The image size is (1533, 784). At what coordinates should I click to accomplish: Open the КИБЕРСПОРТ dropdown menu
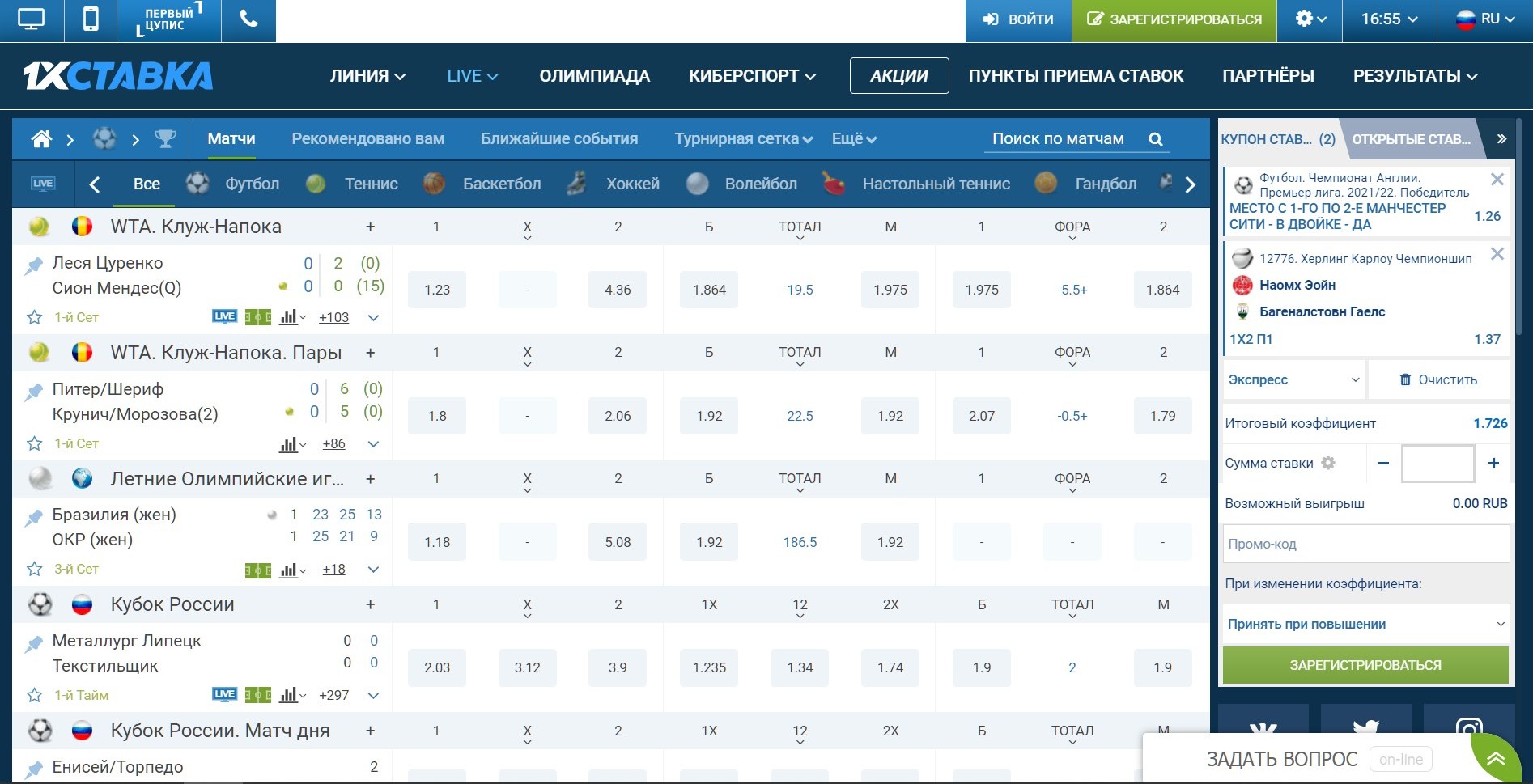click(x=752, y=76)
